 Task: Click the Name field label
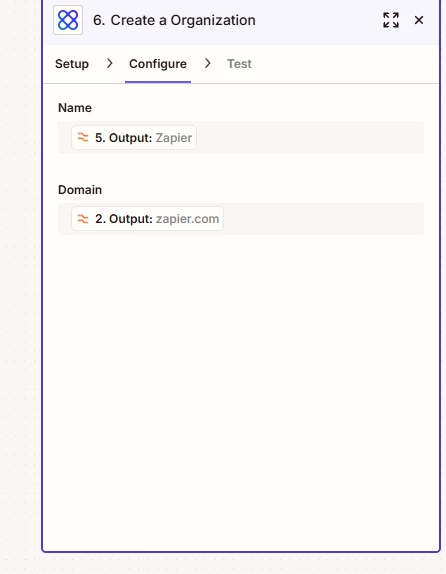(x=75, y=108)
